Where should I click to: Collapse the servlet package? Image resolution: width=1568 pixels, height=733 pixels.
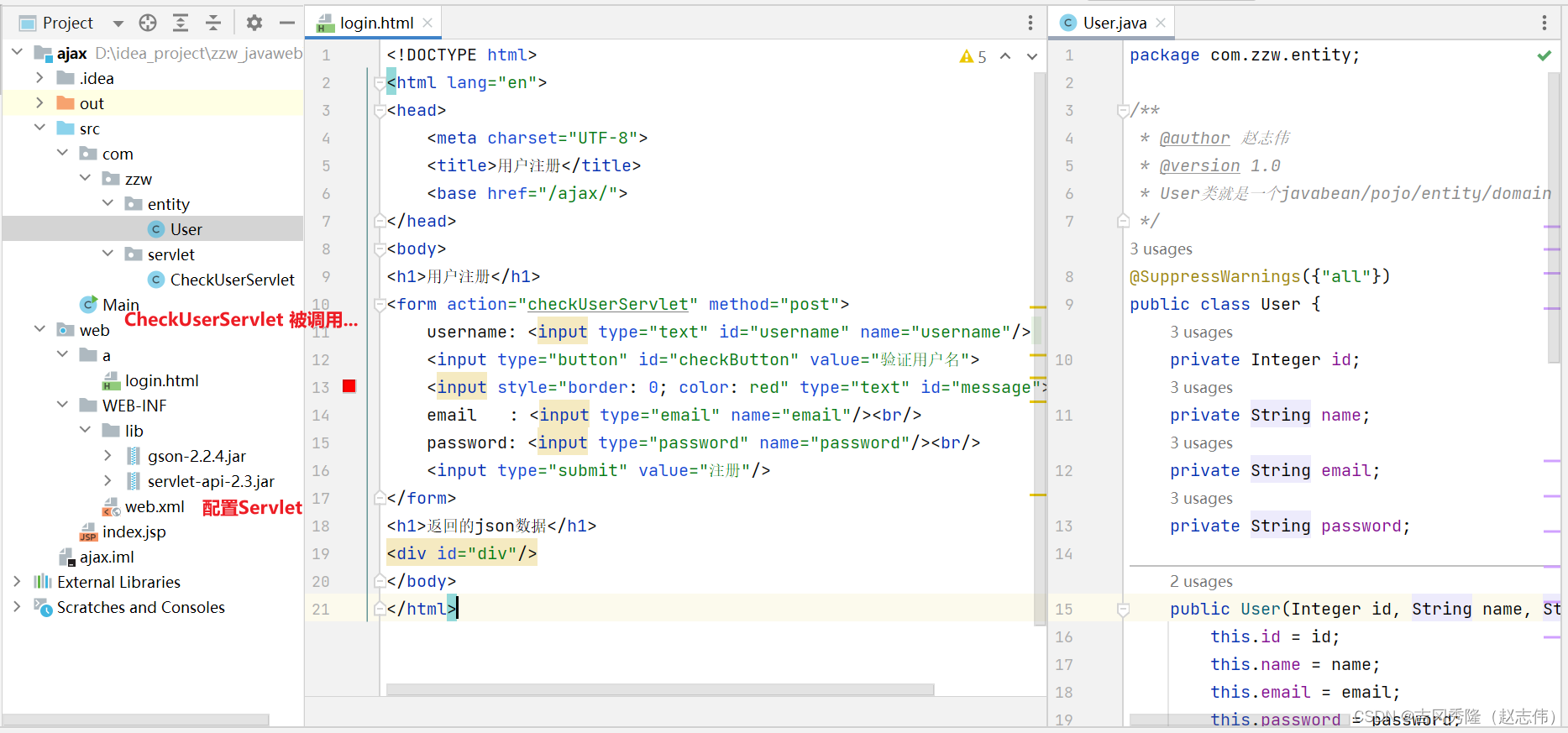(108, 254)
